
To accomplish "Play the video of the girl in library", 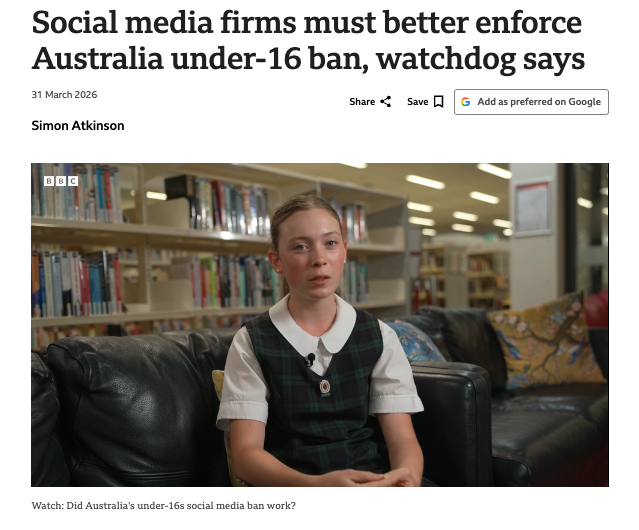I will [x=320, y=325].
